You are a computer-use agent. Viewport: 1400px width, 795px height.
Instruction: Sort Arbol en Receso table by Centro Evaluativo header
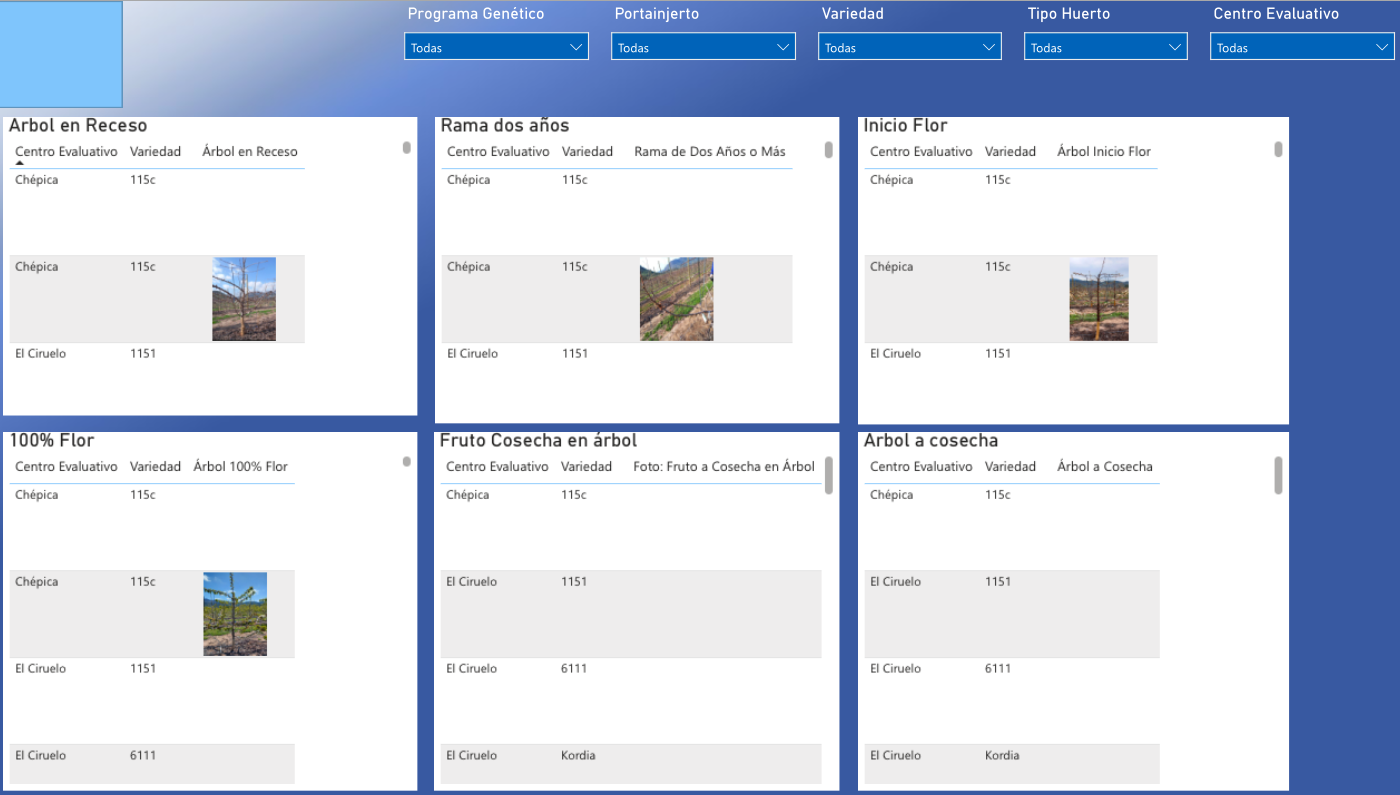(x=66, y=152)
